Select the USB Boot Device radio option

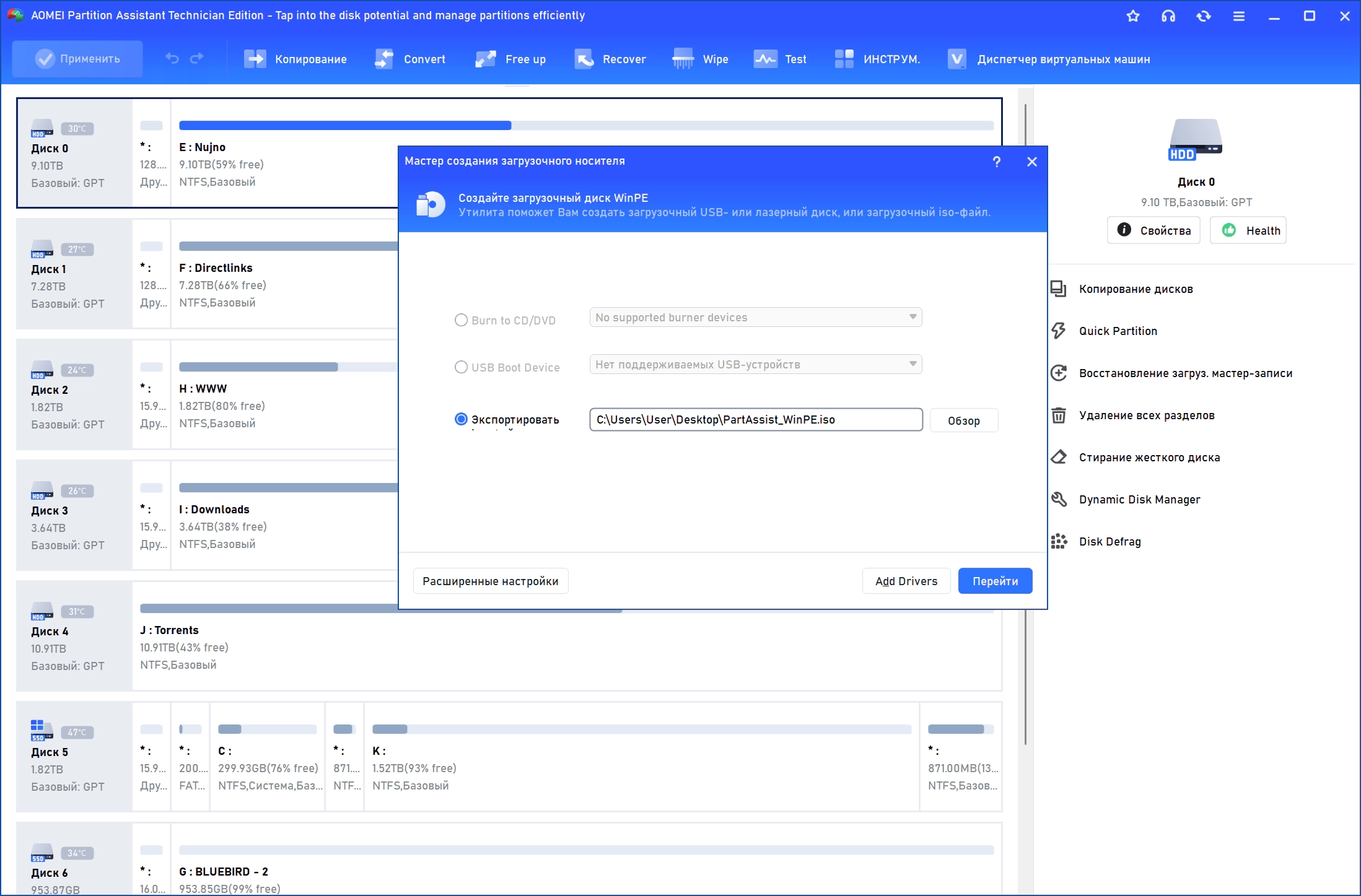click(x=461, y=367)
